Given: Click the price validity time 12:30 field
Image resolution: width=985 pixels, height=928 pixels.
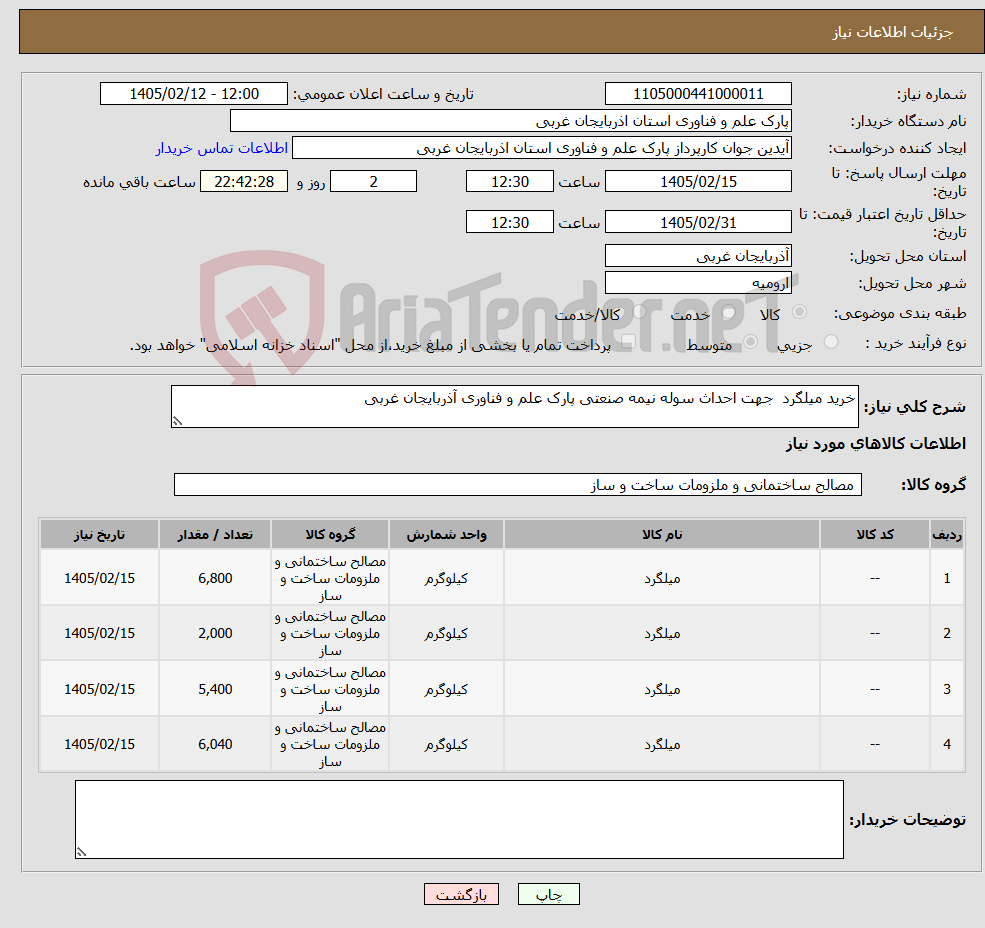Looking at the screenshot, I should (509, 222).
